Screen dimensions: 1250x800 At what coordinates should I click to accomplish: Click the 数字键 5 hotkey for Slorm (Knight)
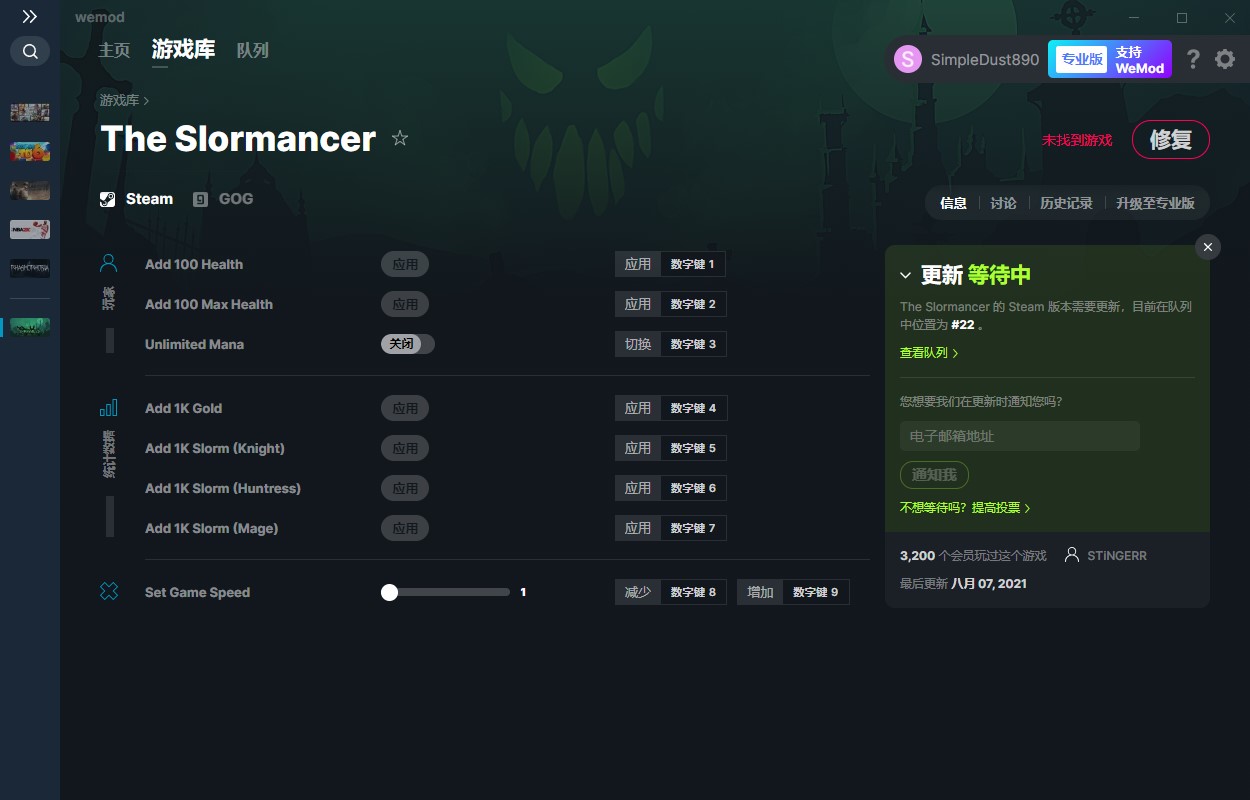[x=693, y=448]
